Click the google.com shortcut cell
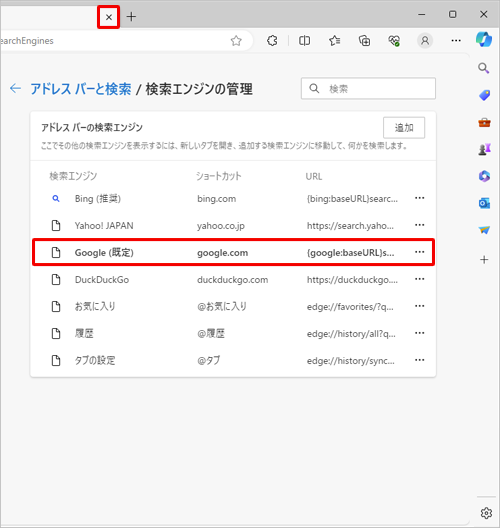 coord(223,253)
